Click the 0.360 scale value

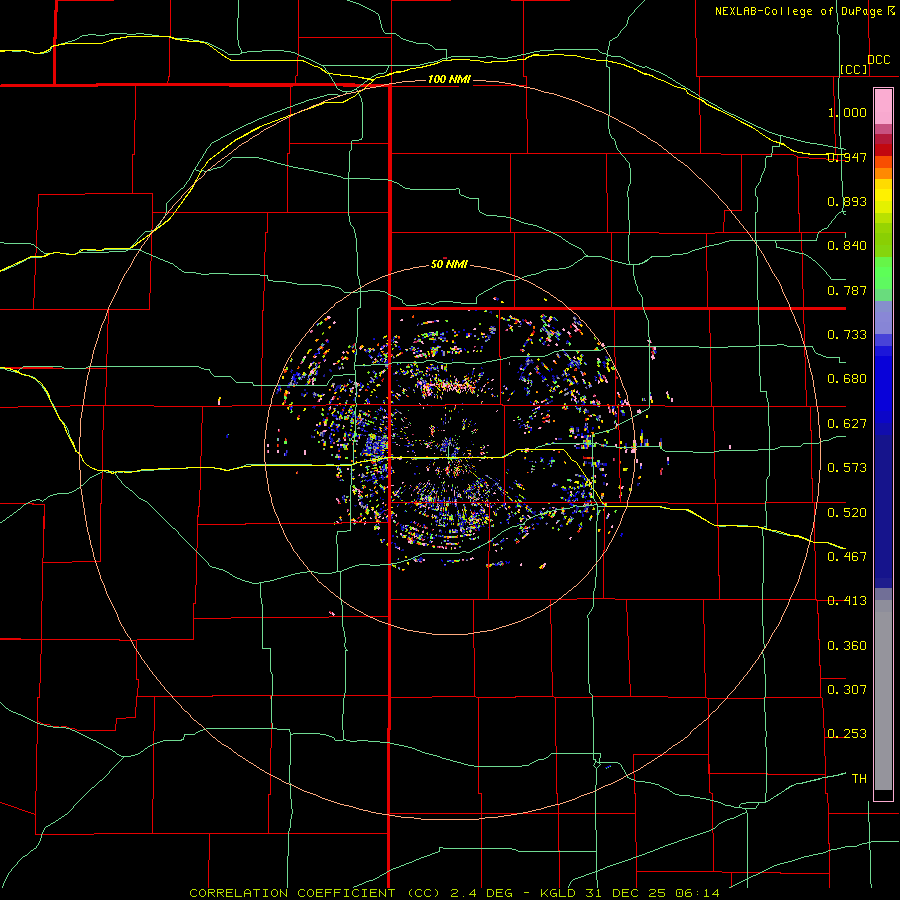click(847, 646)
